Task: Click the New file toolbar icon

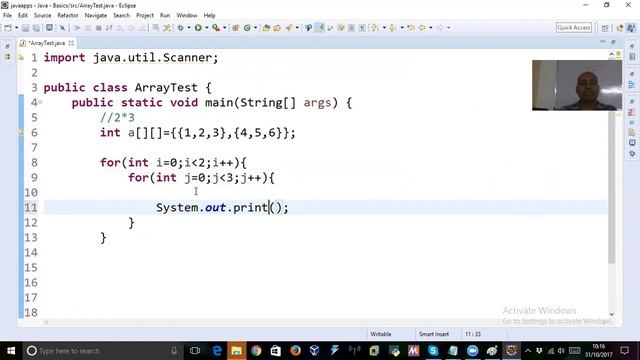Action: point(8,28)
